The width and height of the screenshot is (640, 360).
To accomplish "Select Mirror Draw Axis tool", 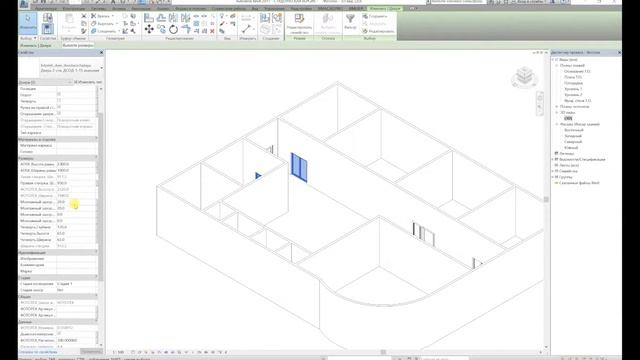I will (x=186, y=18).
